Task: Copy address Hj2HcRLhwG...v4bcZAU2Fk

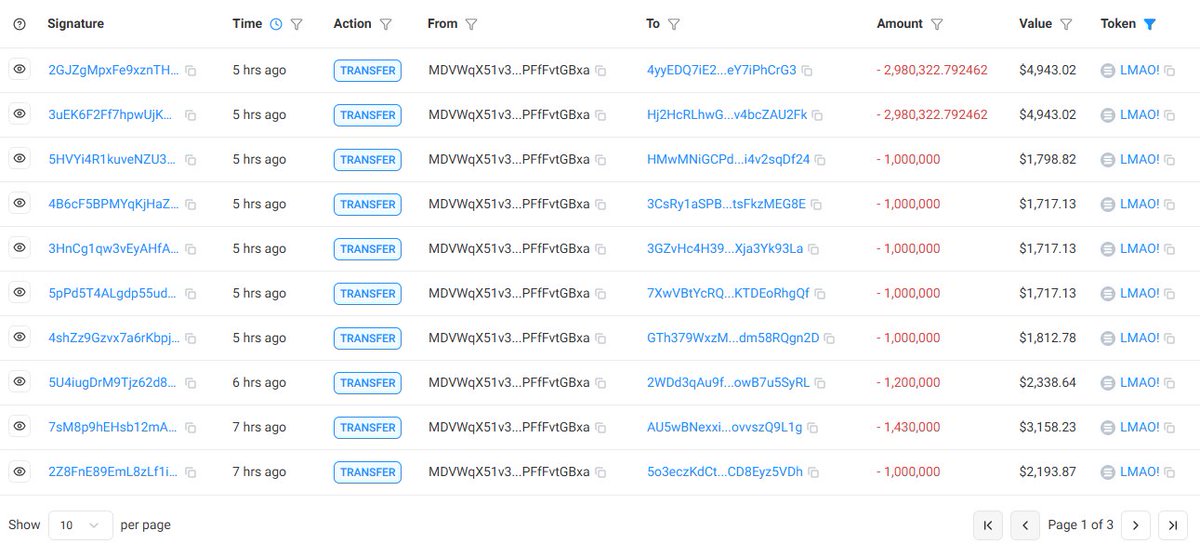Action: point(817,115)
